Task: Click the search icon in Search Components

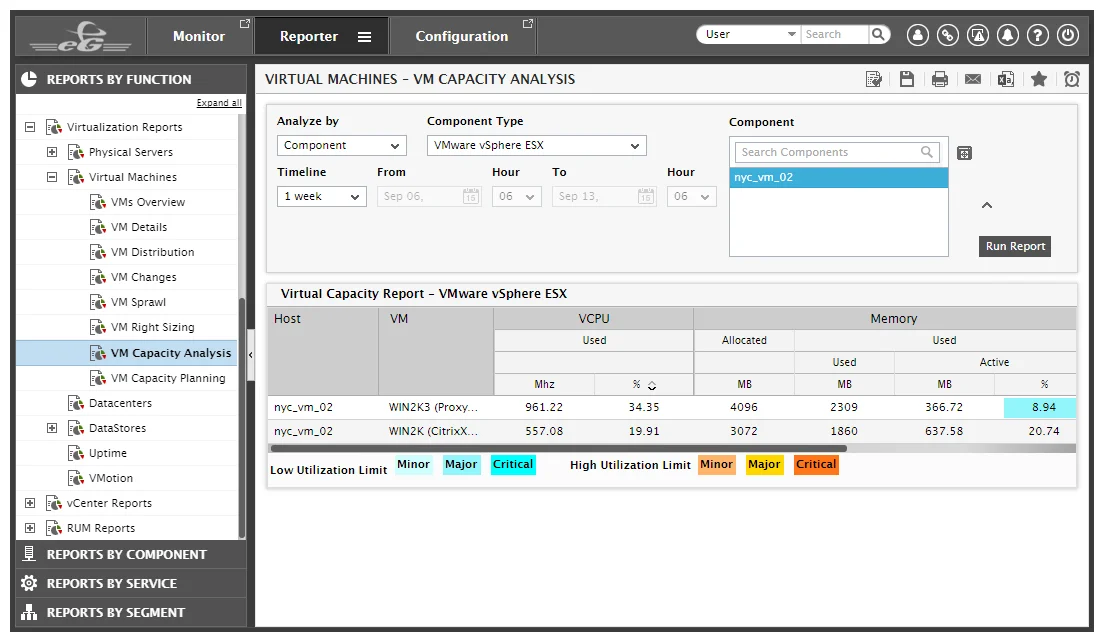Action: pyautogui.click(x=927, y=152)
